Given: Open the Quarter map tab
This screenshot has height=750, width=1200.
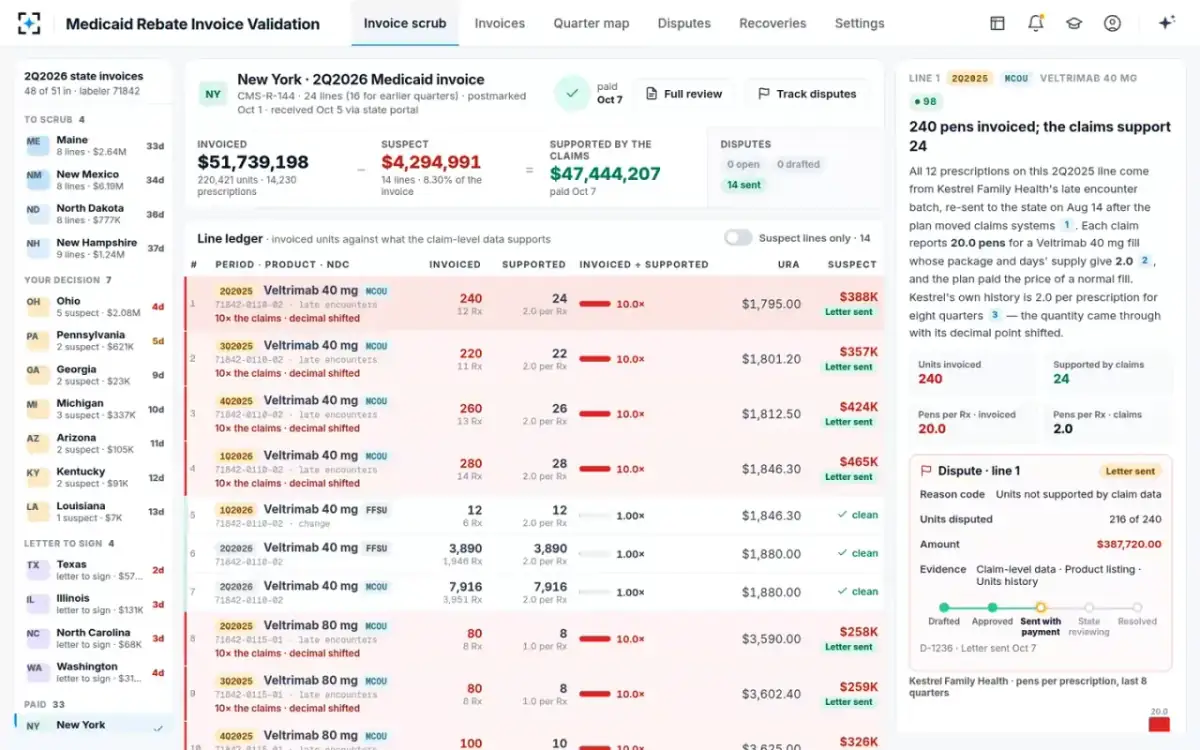Looking at the screenshot, I should coord(591,23).
